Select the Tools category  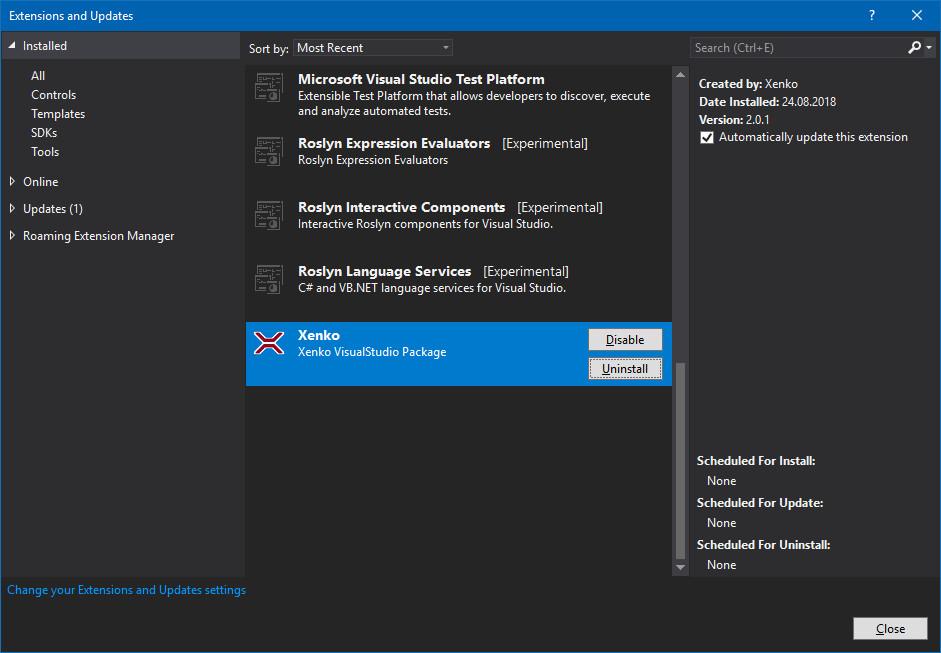(45, 152)
